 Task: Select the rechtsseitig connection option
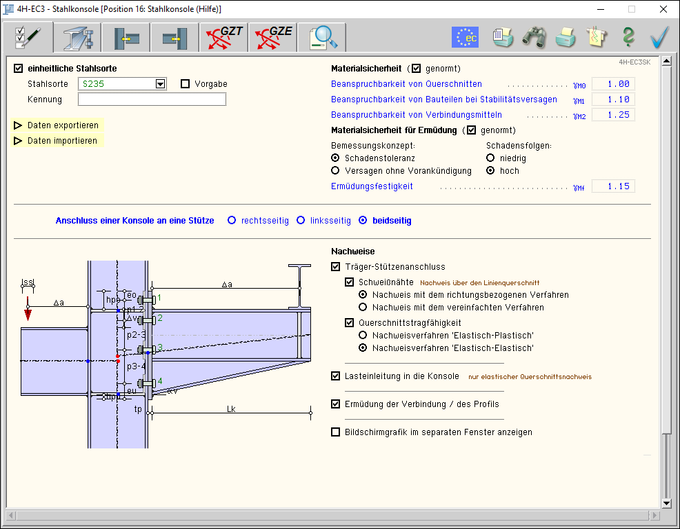[232, 220]
